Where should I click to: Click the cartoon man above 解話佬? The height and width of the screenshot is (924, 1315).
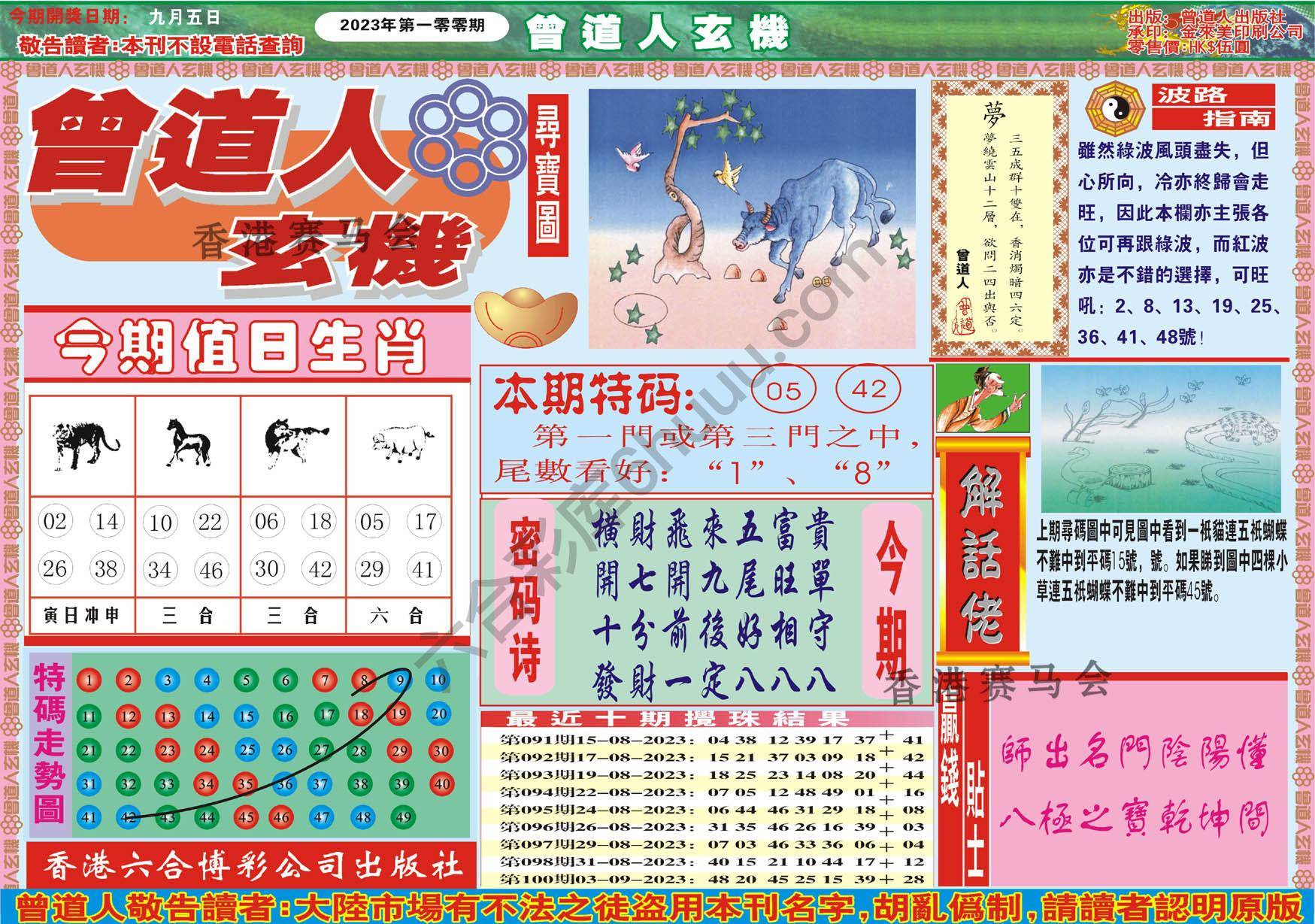[x=982, y=398]
